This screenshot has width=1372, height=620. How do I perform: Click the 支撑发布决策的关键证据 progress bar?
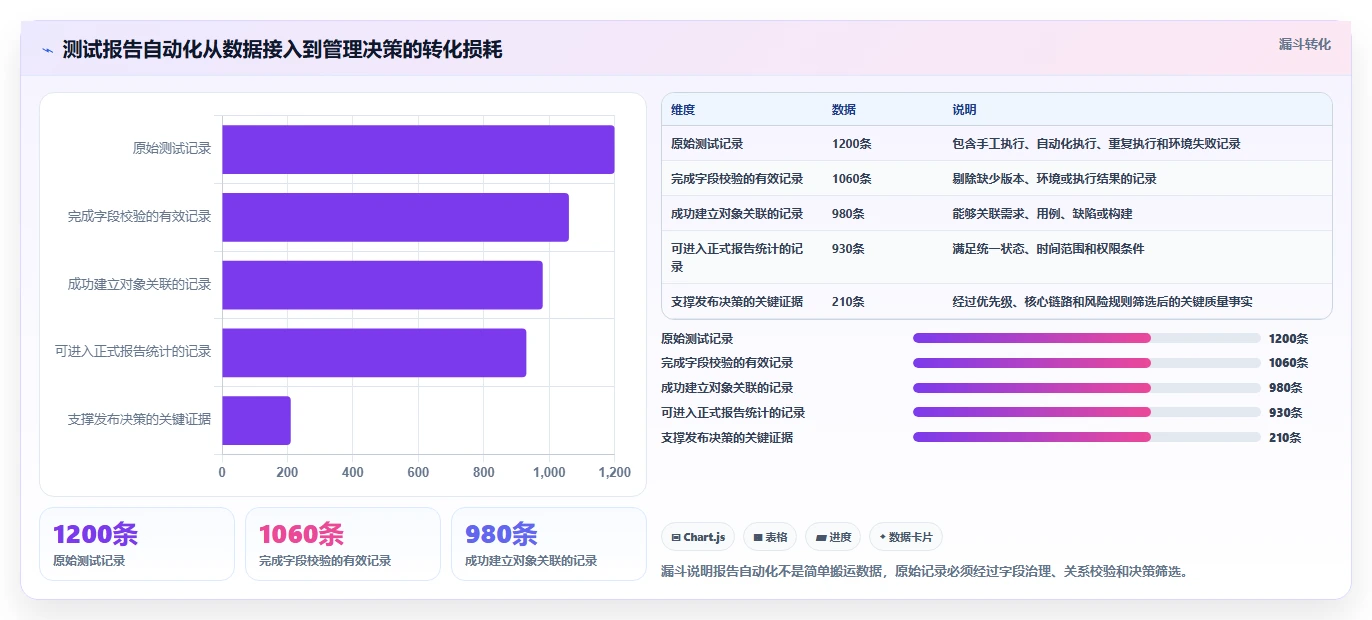pyautogui.click(x=1087, y=437)
